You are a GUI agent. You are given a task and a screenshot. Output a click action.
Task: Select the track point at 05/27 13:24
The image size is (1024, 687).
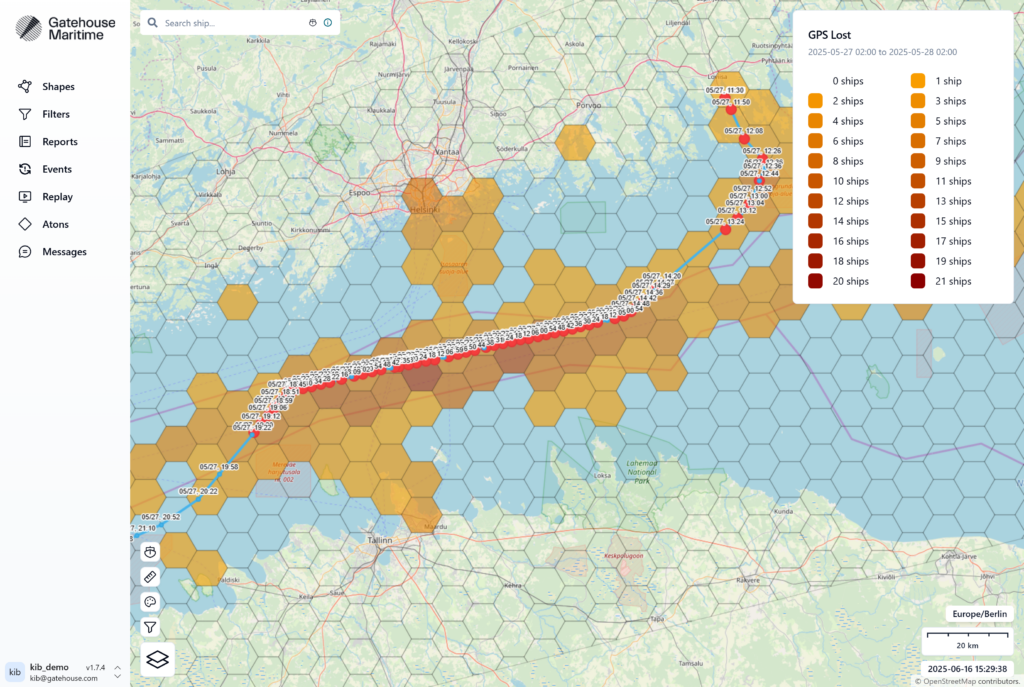726,230
